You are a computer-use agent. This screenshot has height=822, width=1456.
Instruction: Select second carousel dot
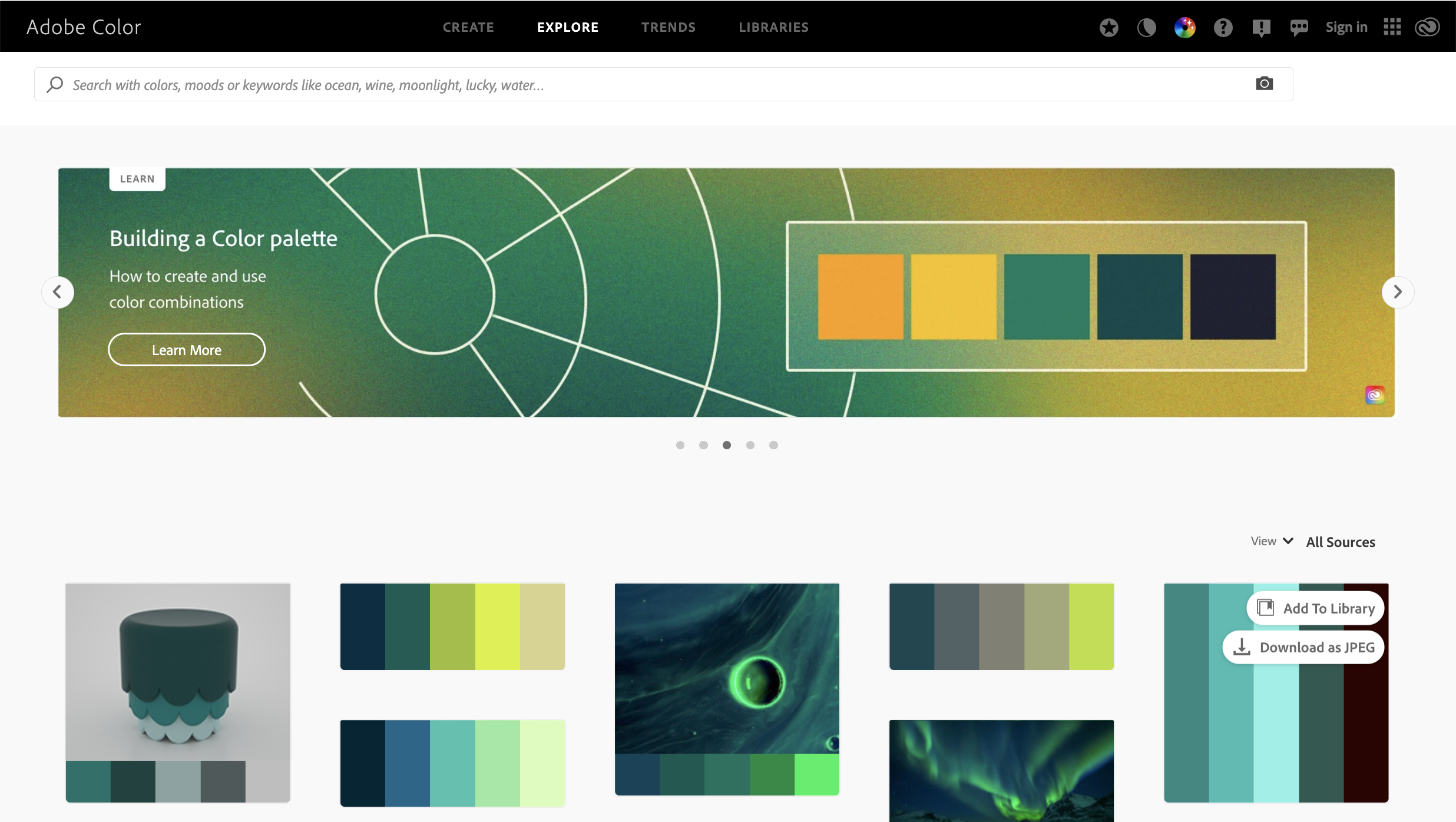click(703, 445)
